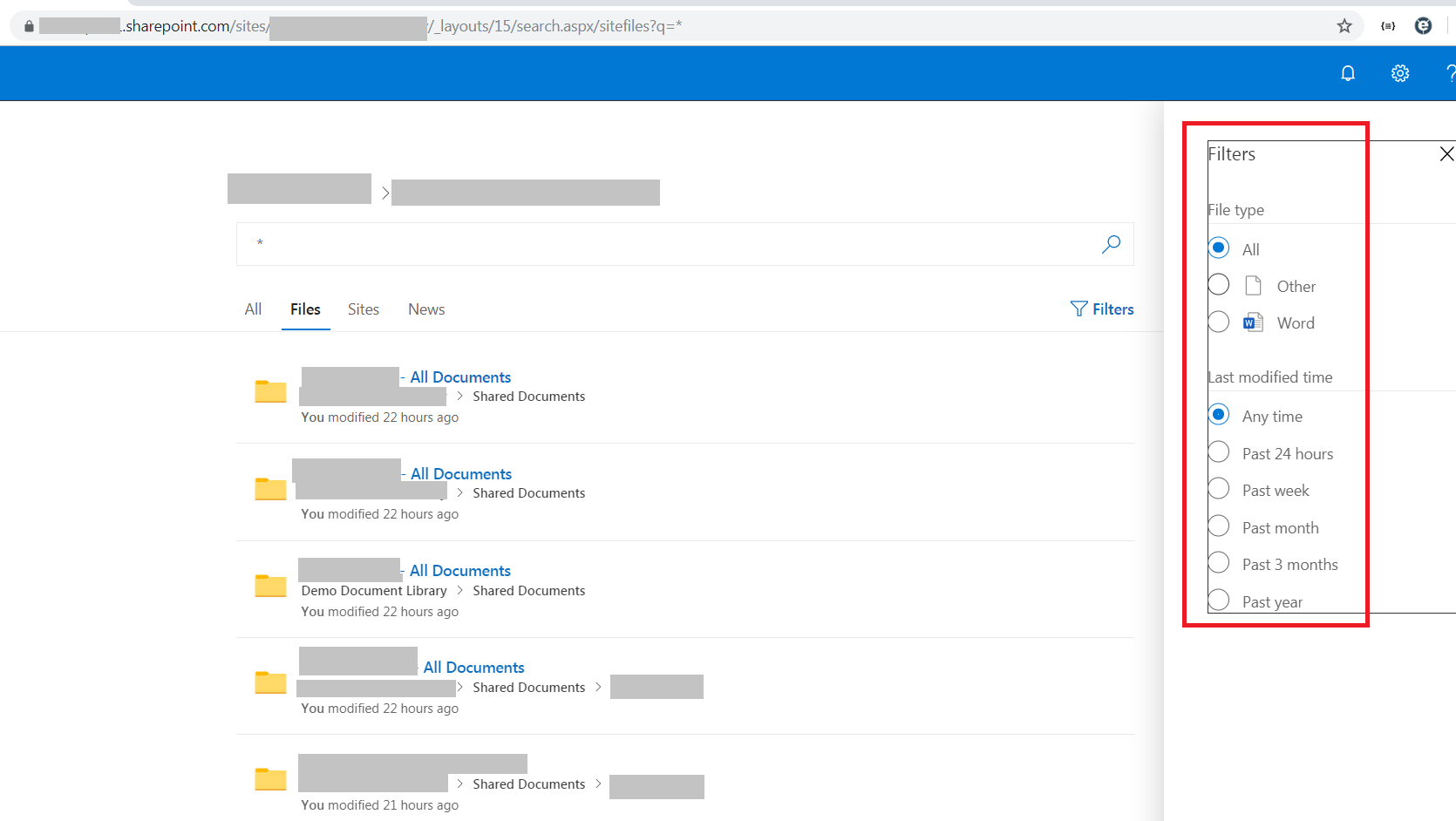Open the Demo Document Library breadcrumb link
The width and height of the screenshot is (1456, 821).
click(373, 590)
